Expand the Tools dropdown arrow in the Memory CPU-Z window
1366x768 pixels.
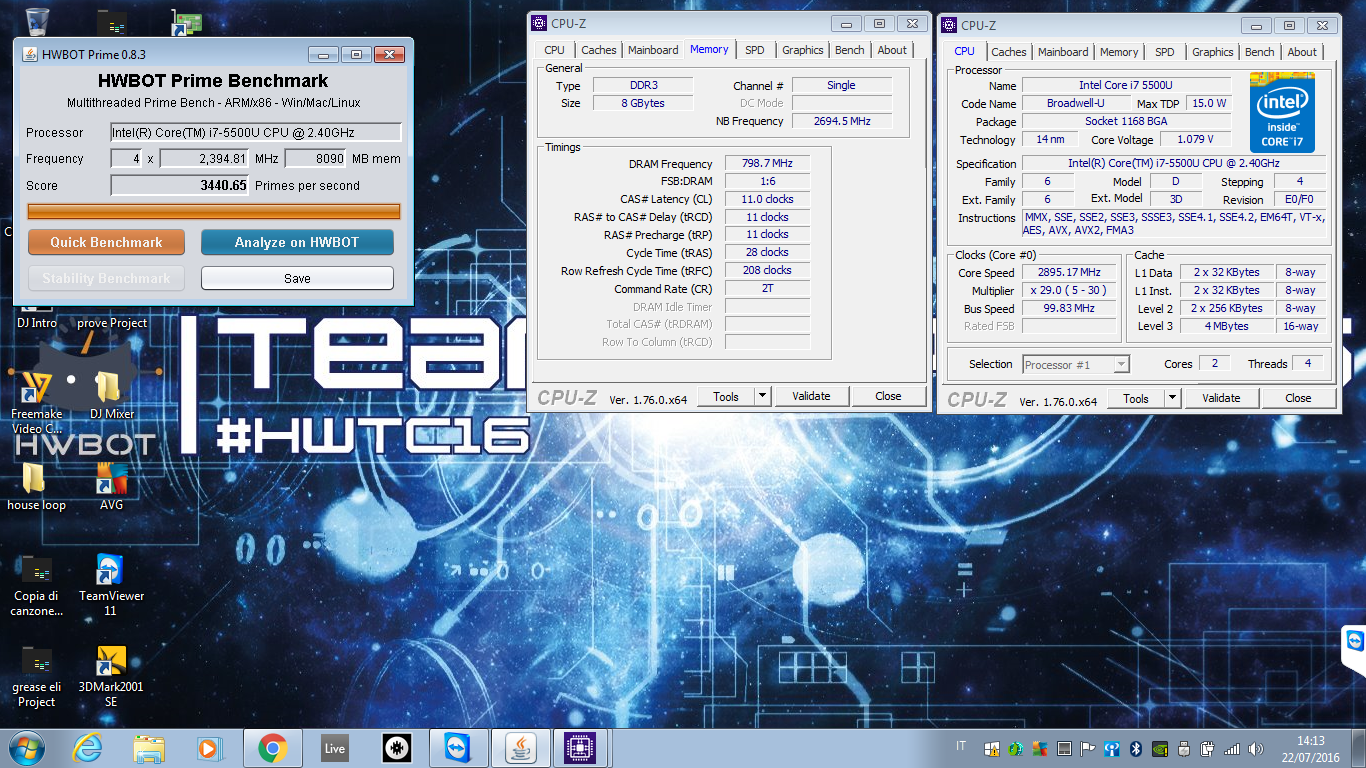pos(762,396)
